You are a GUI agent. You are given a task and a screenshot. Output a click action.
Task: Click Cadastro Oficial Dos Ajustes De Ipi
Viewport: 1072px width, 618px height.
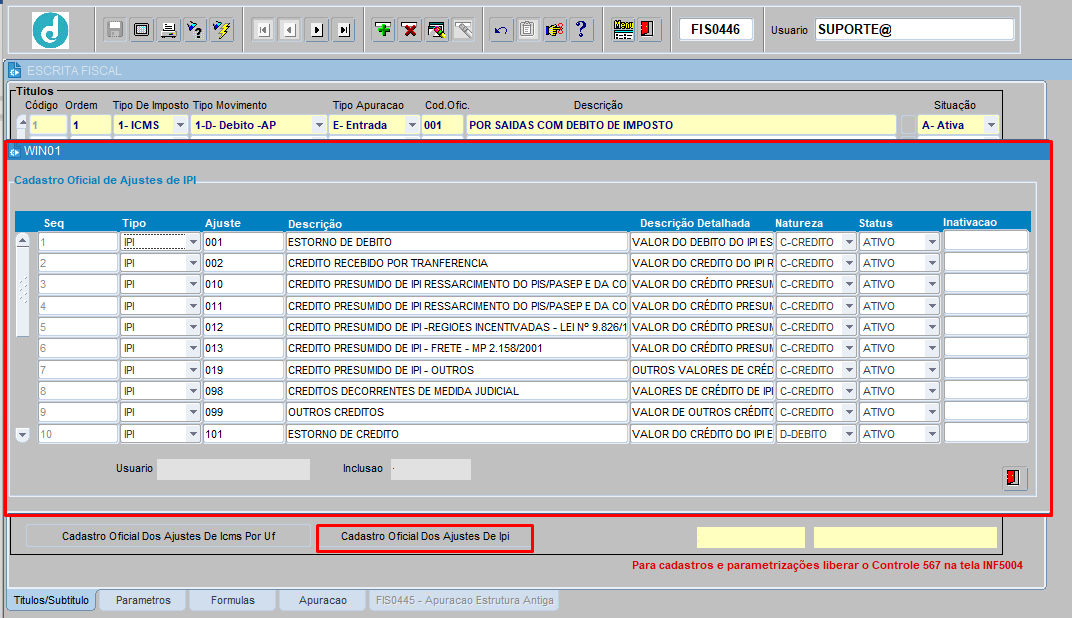coord(424,538)
